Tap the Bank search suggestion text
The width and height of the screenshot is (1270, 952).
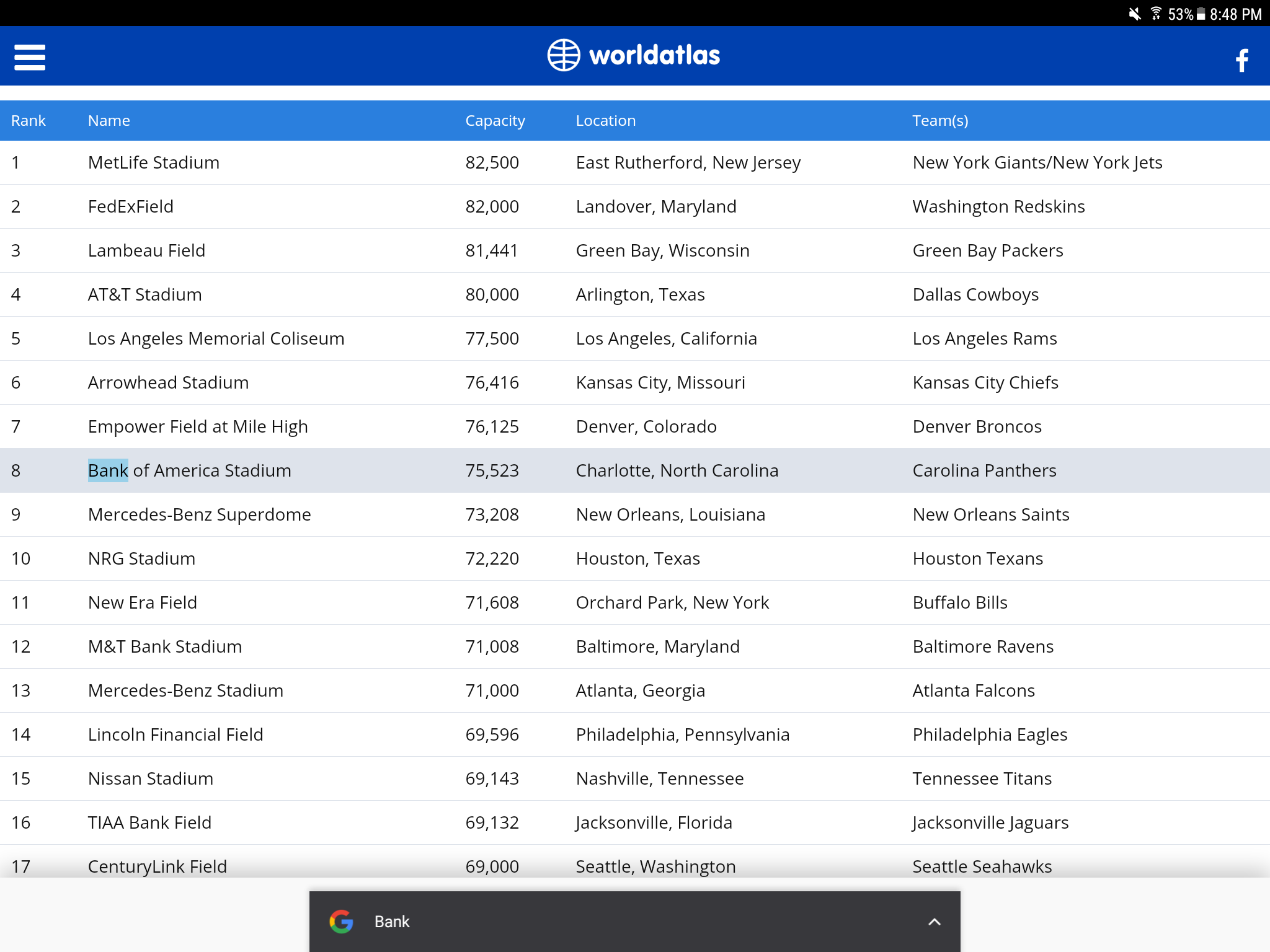tap(392, 922)
